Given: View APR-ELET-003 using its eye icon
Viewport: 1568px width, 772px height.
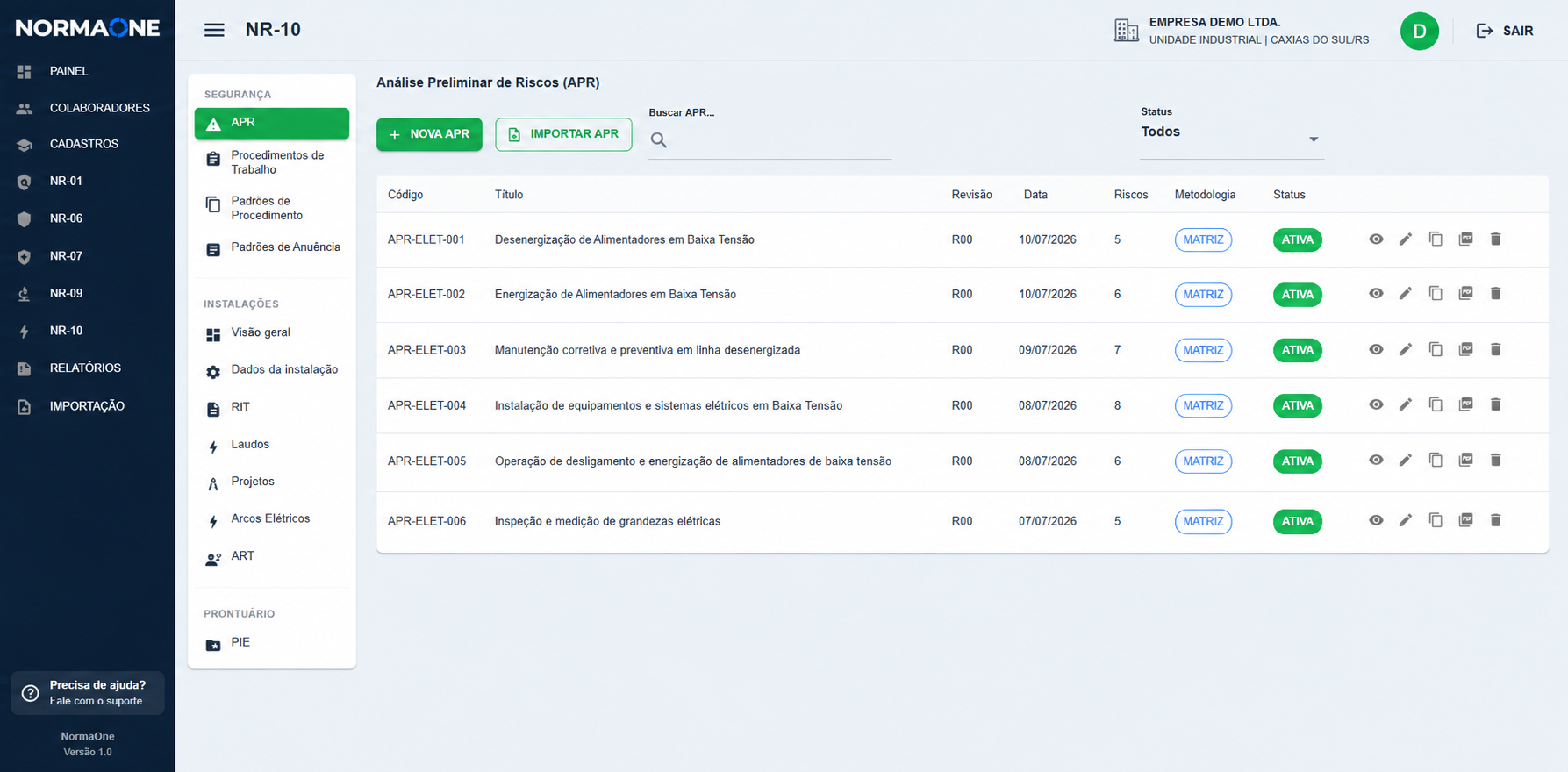Looking at the screenshot, I should click(1376, 349).
